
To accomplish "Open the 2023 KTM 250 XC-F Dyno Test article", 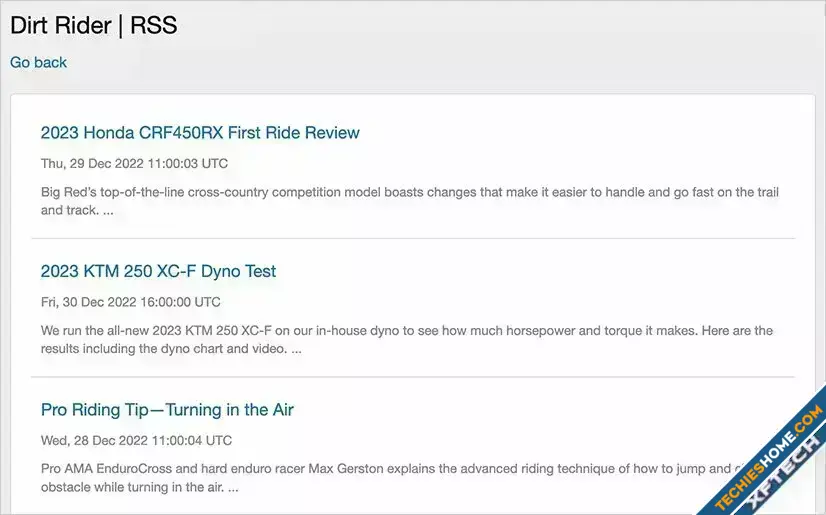I will [158, 271].
